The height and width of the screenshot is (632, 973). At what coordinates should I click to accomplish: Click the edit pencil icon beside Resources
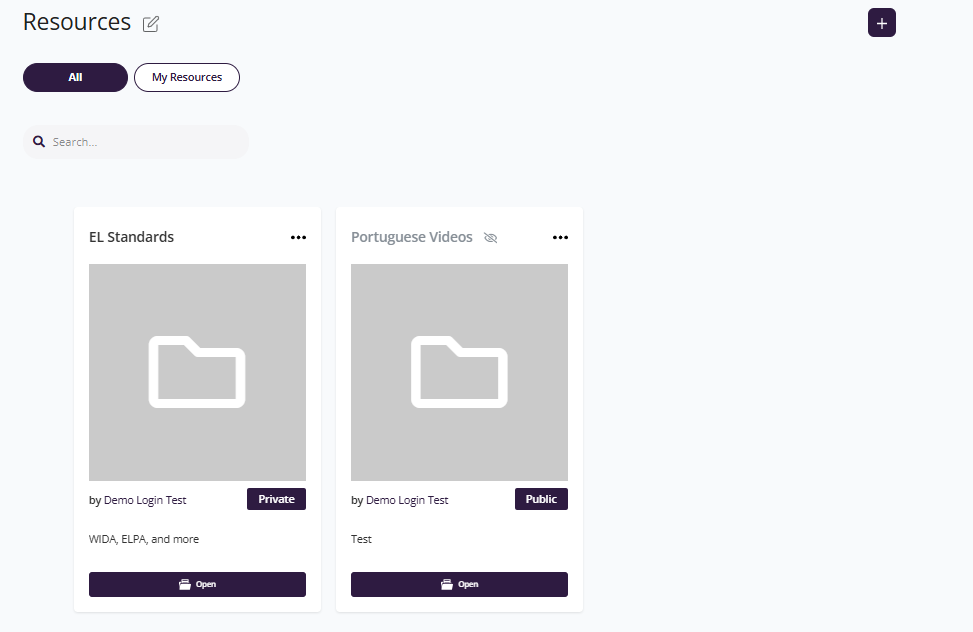(x=151, y=24)
